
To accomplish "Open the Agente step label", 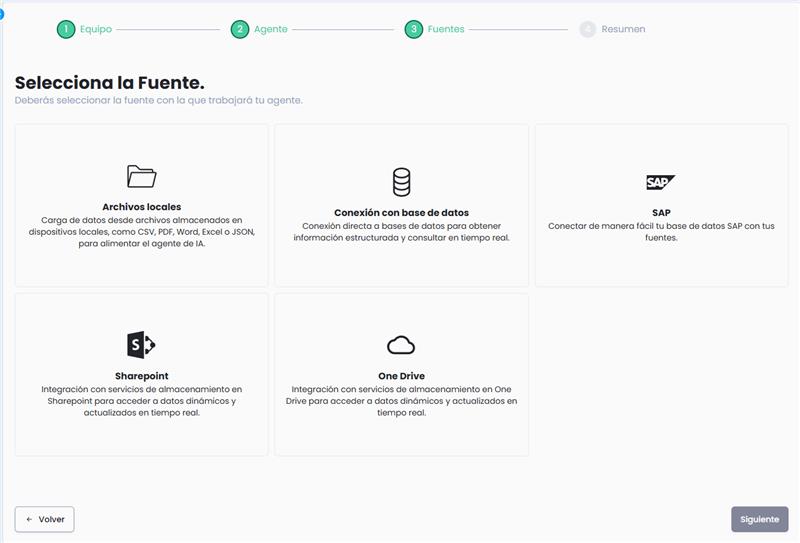I will click(270, 29).
